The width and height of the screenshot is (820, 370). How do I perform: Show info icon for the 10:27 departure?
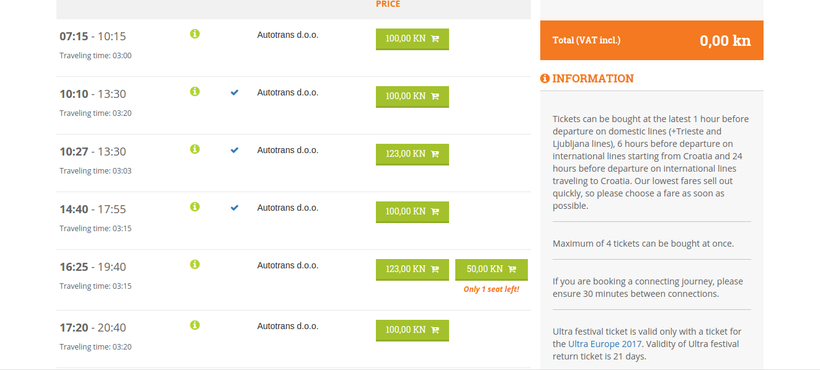point(195,149)
